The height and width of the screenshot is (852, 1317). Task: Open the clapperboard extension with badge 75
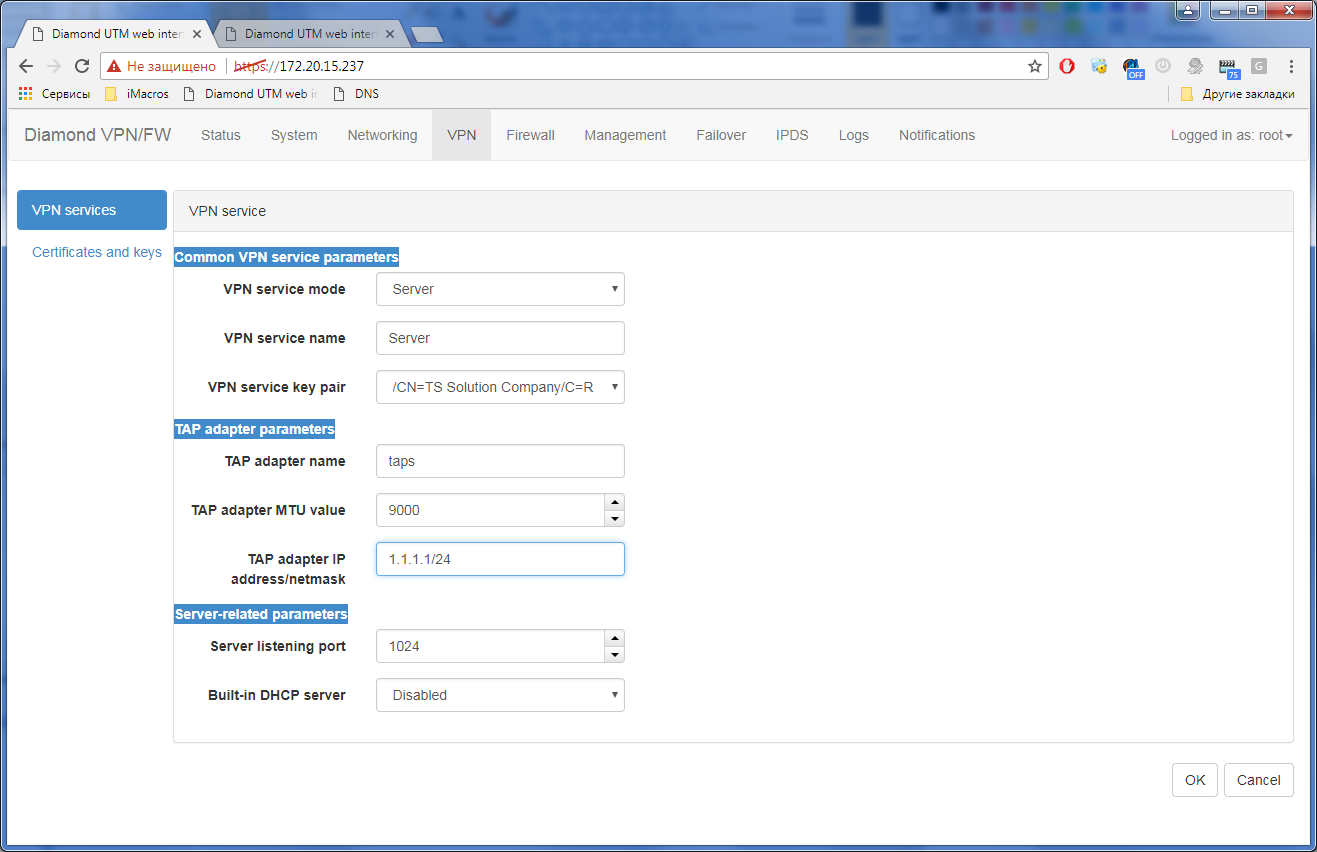tap(1228, 67)
